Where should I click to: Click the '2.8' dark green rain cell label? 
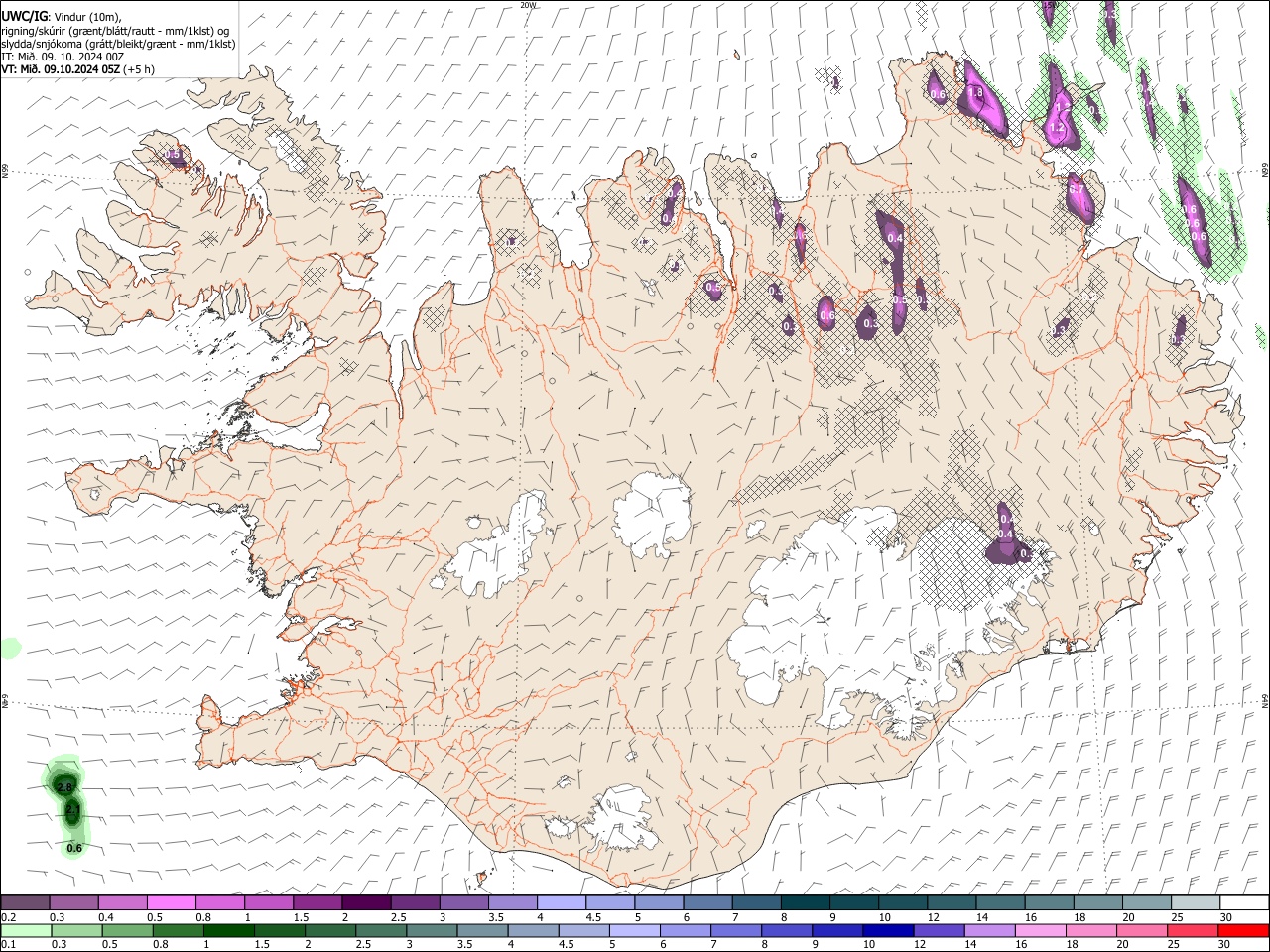click(x=65, y=787)
